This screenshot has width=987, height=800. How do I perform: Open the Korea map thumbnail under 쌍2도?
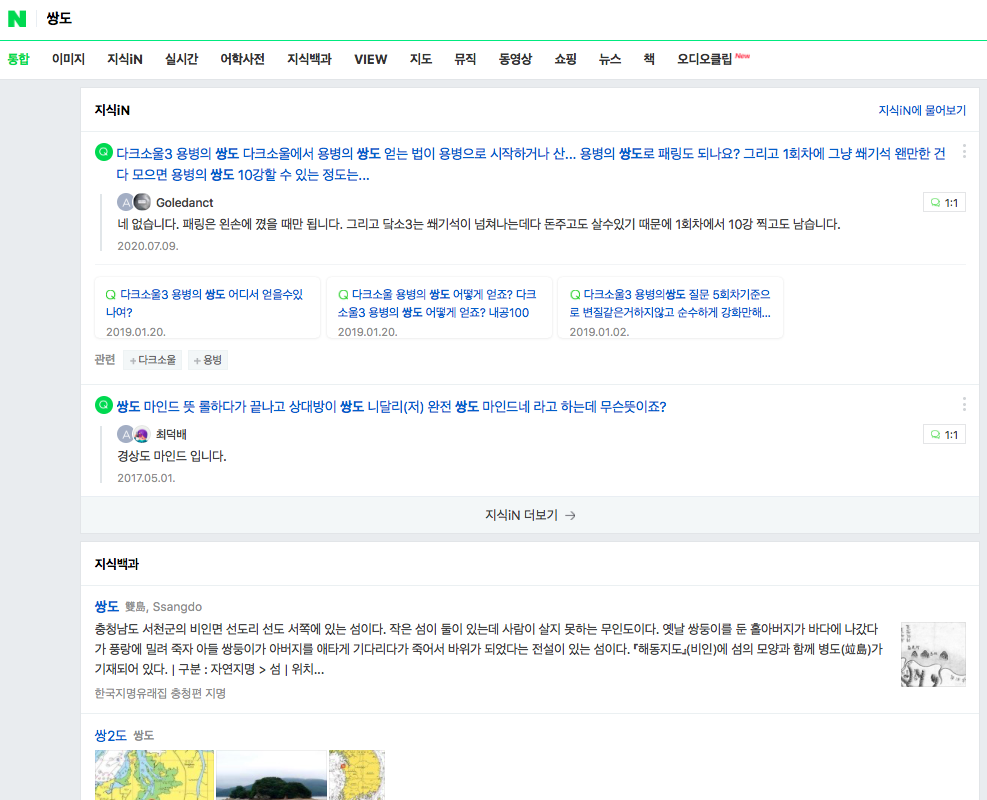click(357, 775)
